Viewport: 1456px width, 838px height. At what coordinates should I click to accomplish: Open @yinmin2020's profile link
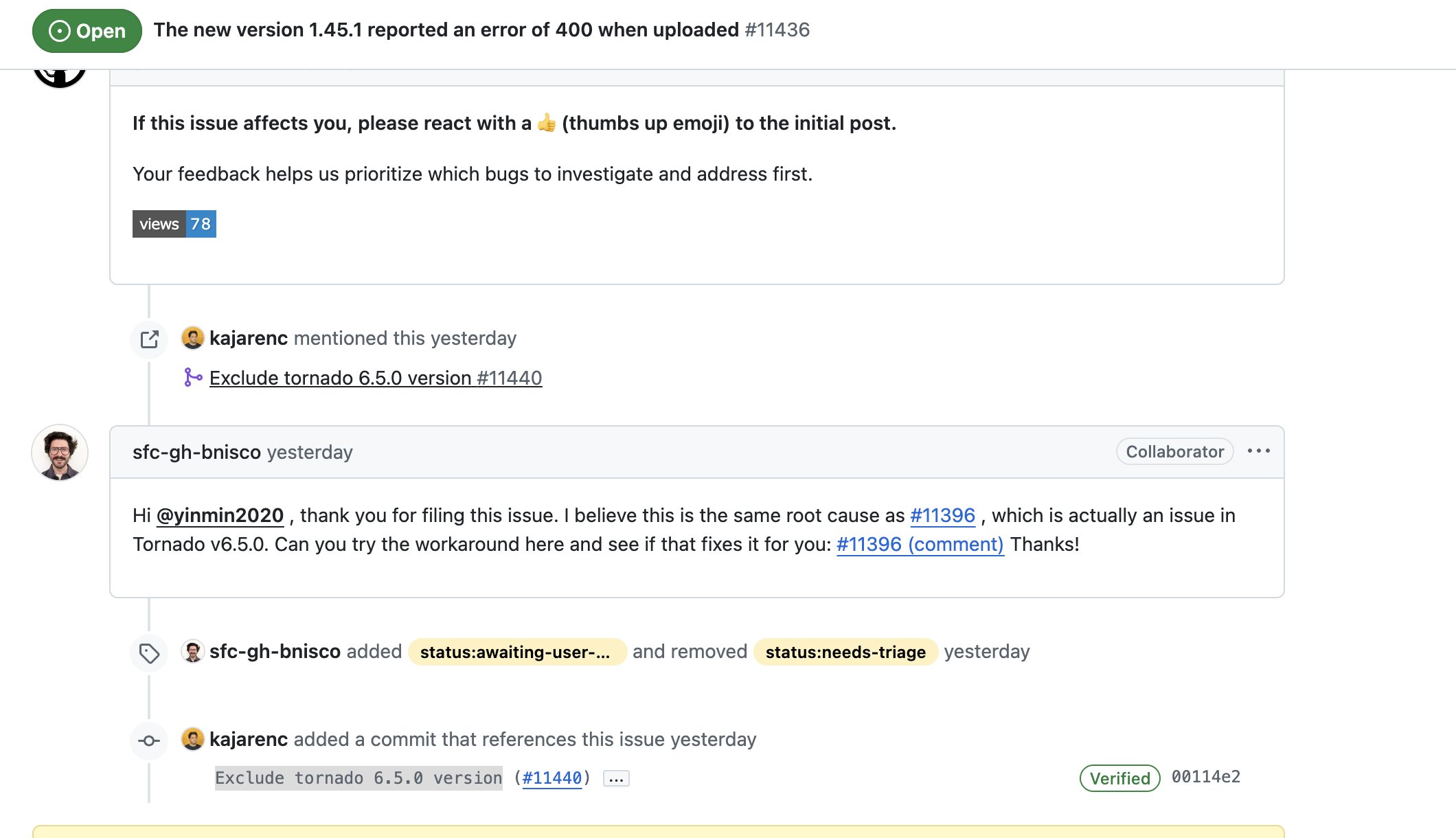point(220,515)
